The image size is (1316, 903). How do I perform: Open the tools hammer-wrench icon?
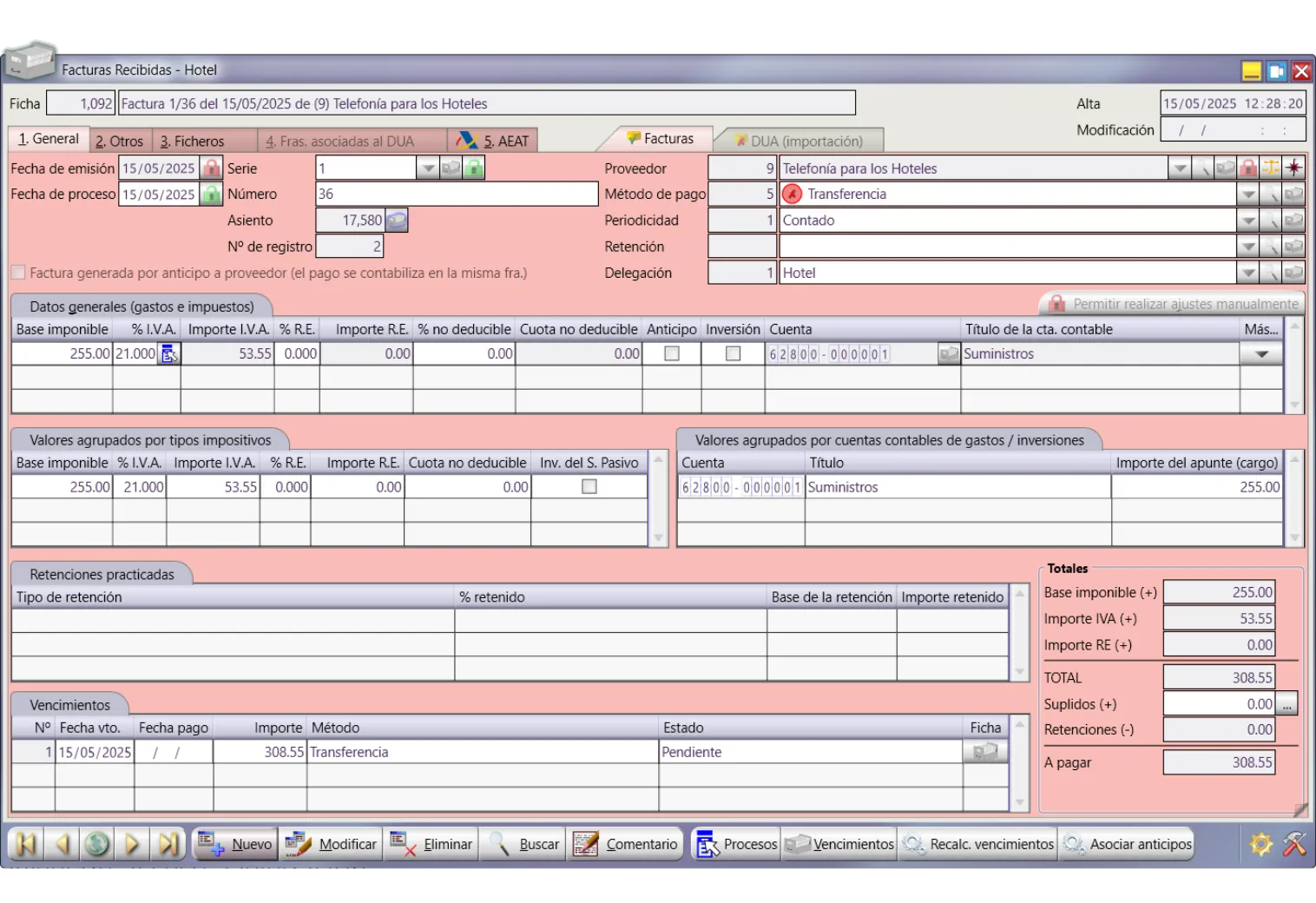1293,844
